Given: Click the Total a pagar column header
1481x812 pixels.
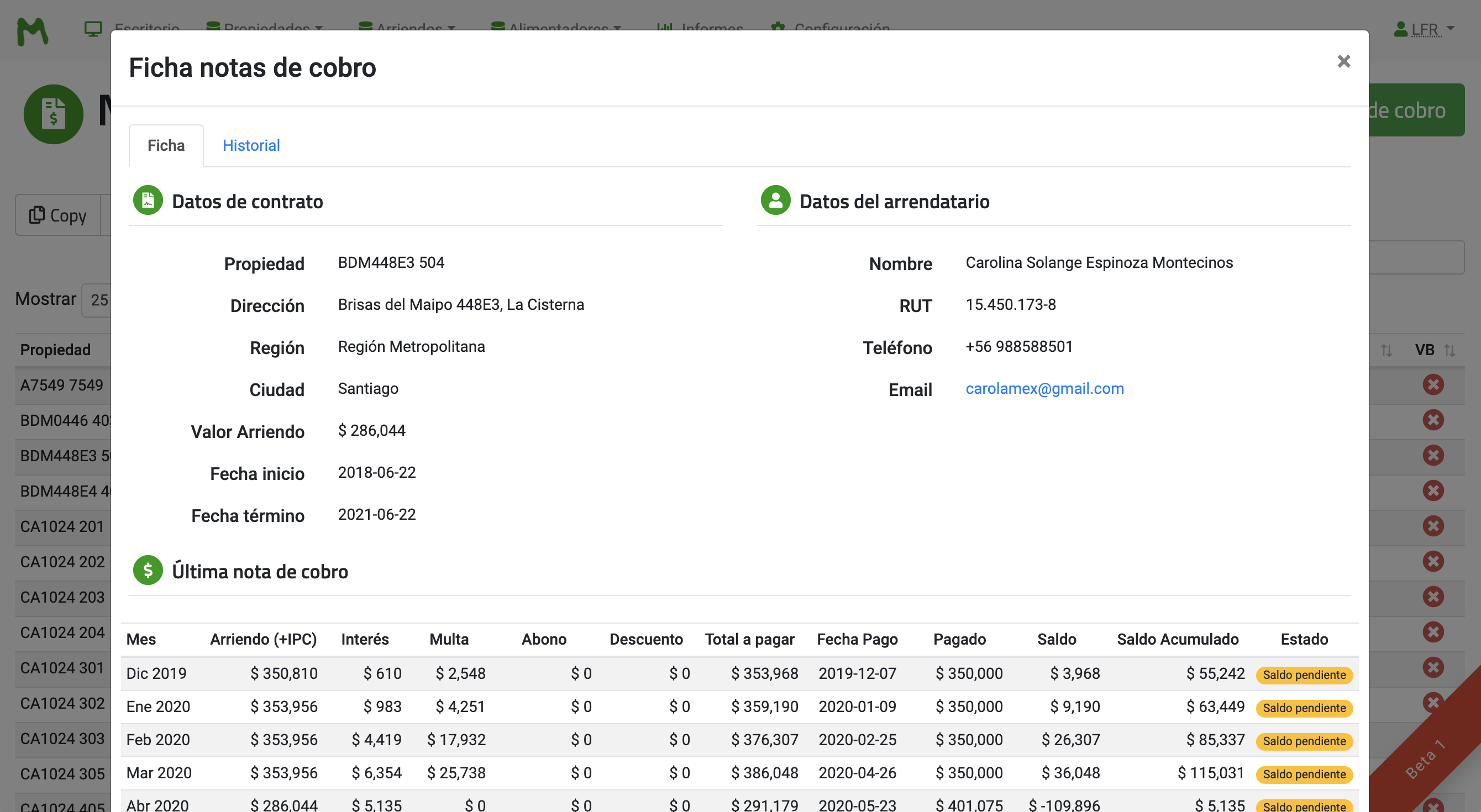Looking at the screenshot, I should tap(750, 639).
